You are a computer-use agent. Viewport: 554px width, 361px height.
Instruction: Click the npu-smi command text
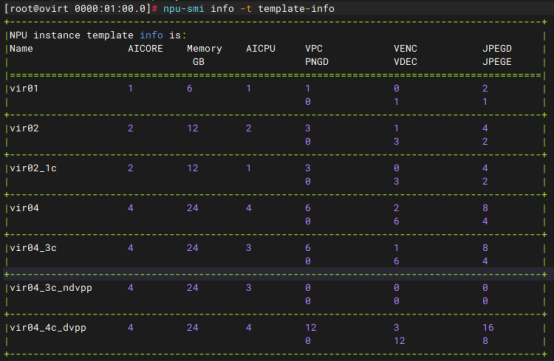point(183,8)
